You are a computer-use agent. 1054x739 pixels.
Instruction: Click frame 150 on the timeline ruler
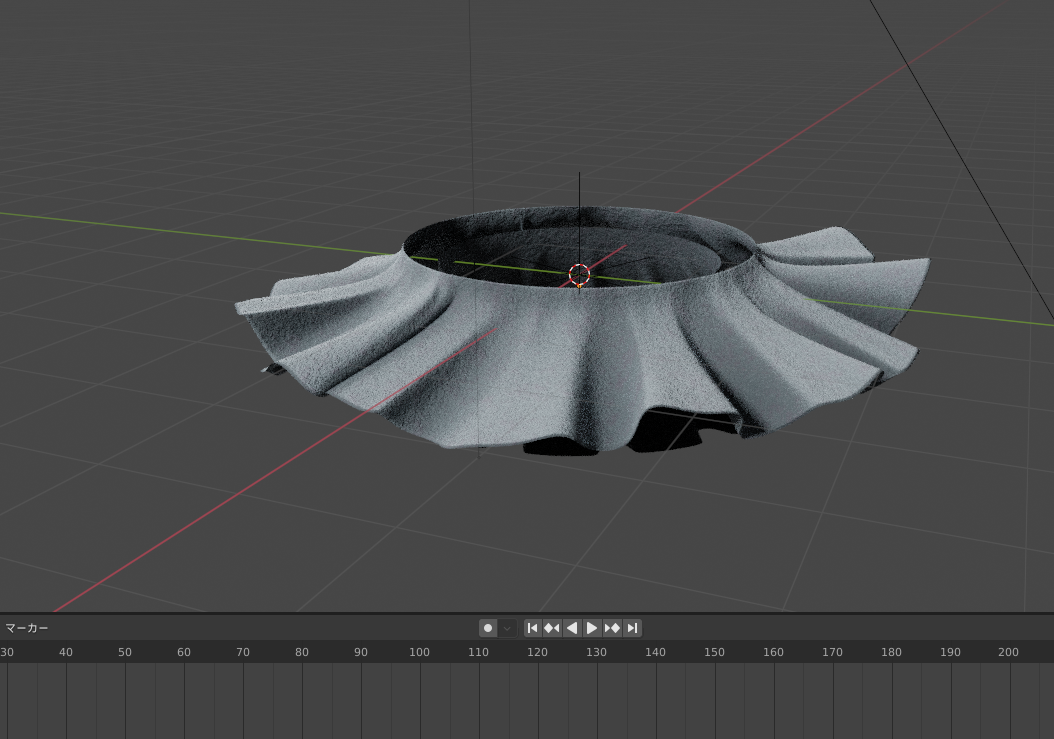pos(715,652)
